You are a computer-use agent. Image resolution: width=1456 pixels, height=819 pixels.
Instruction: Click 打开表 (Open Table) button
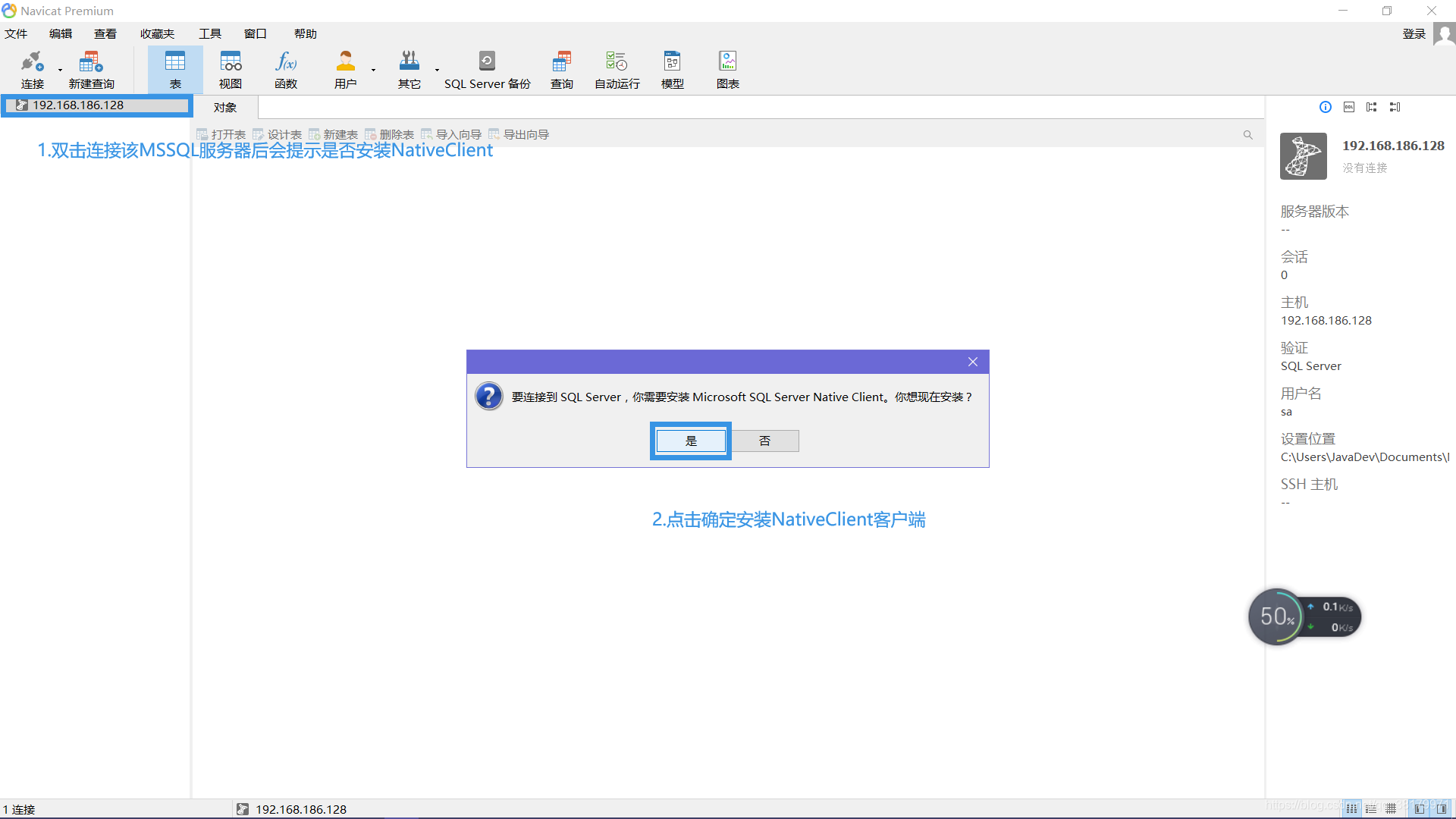[x=221, y=135]
